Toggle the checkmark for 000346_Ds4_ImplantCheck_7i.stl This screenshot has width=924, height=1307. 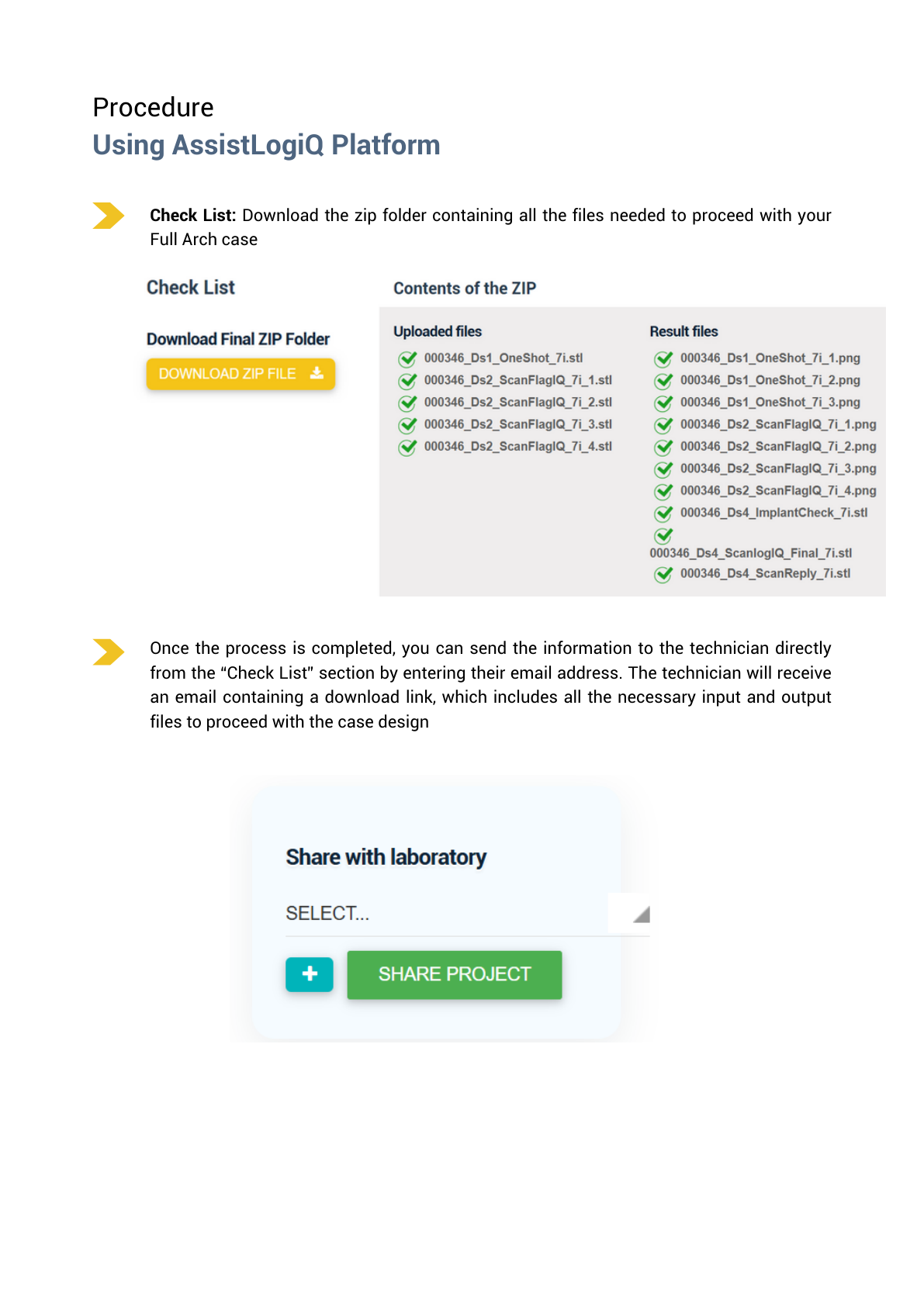pyautogui.click(x=663, y=513)
